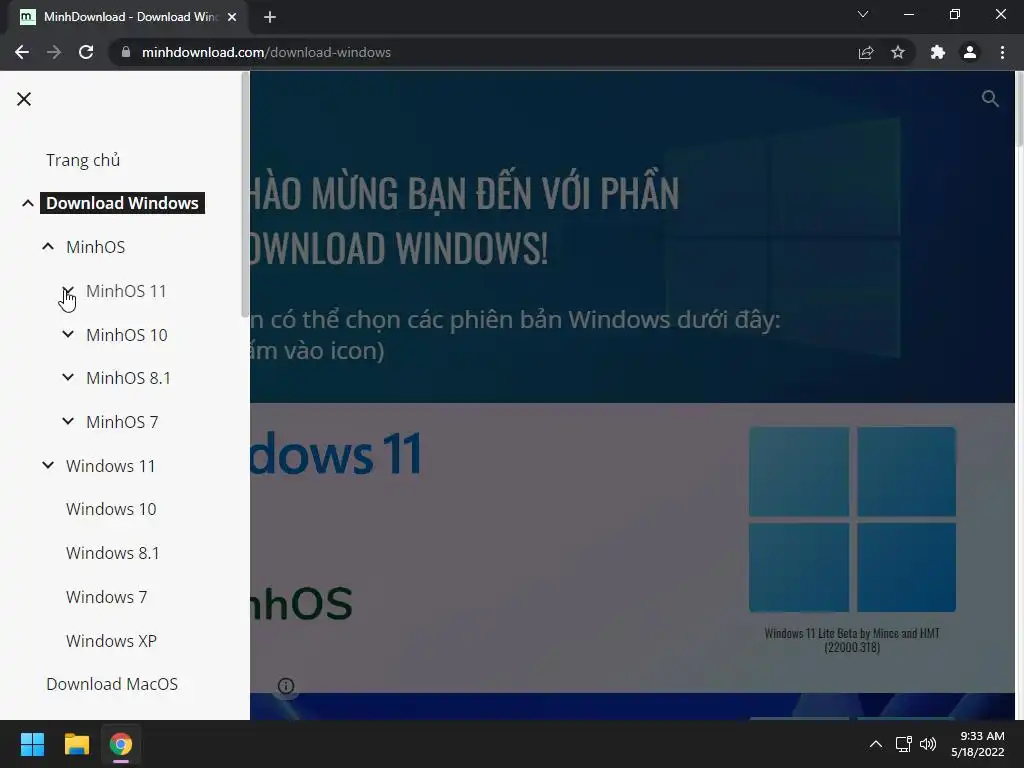Open the Windows 10 link

(x=111, y=509)
